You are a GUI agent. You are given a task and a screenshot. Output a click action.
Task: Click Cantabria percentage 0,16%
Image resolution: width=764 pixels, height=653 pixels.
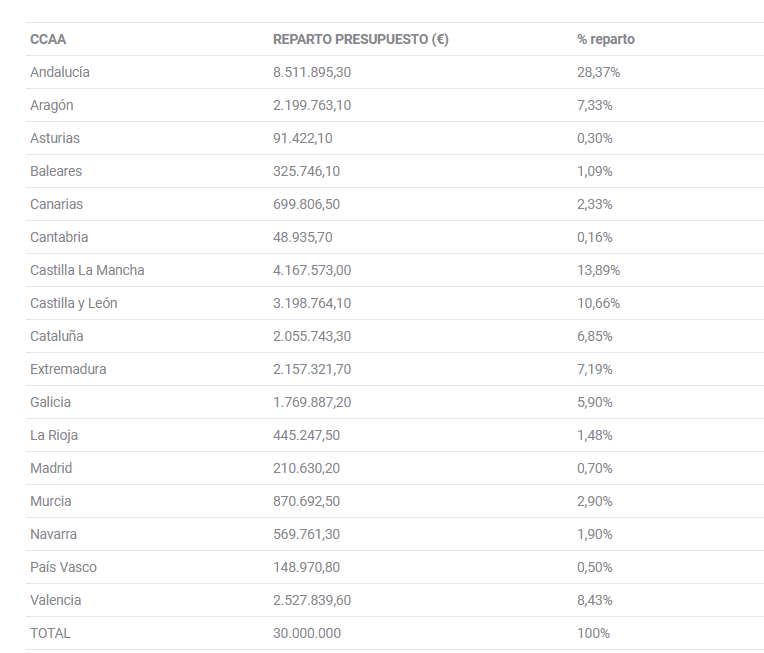594,237
